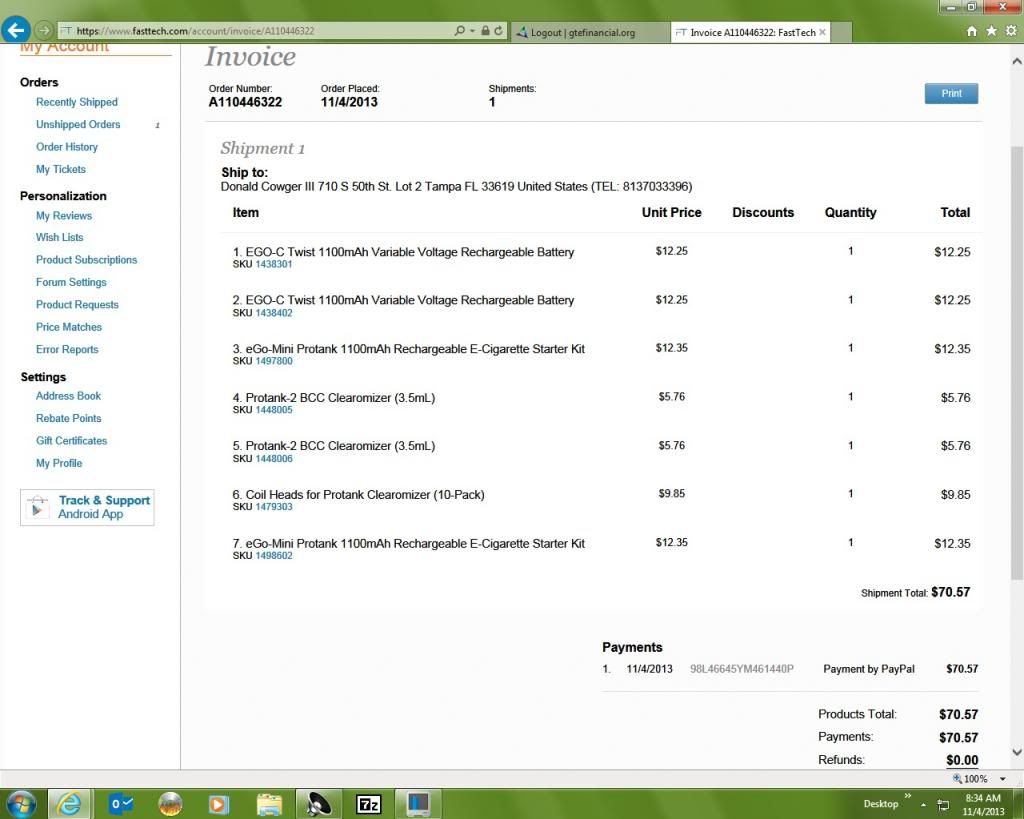Click the Refresh icon in address bar
1024x819 pixels.
[498, 32]
